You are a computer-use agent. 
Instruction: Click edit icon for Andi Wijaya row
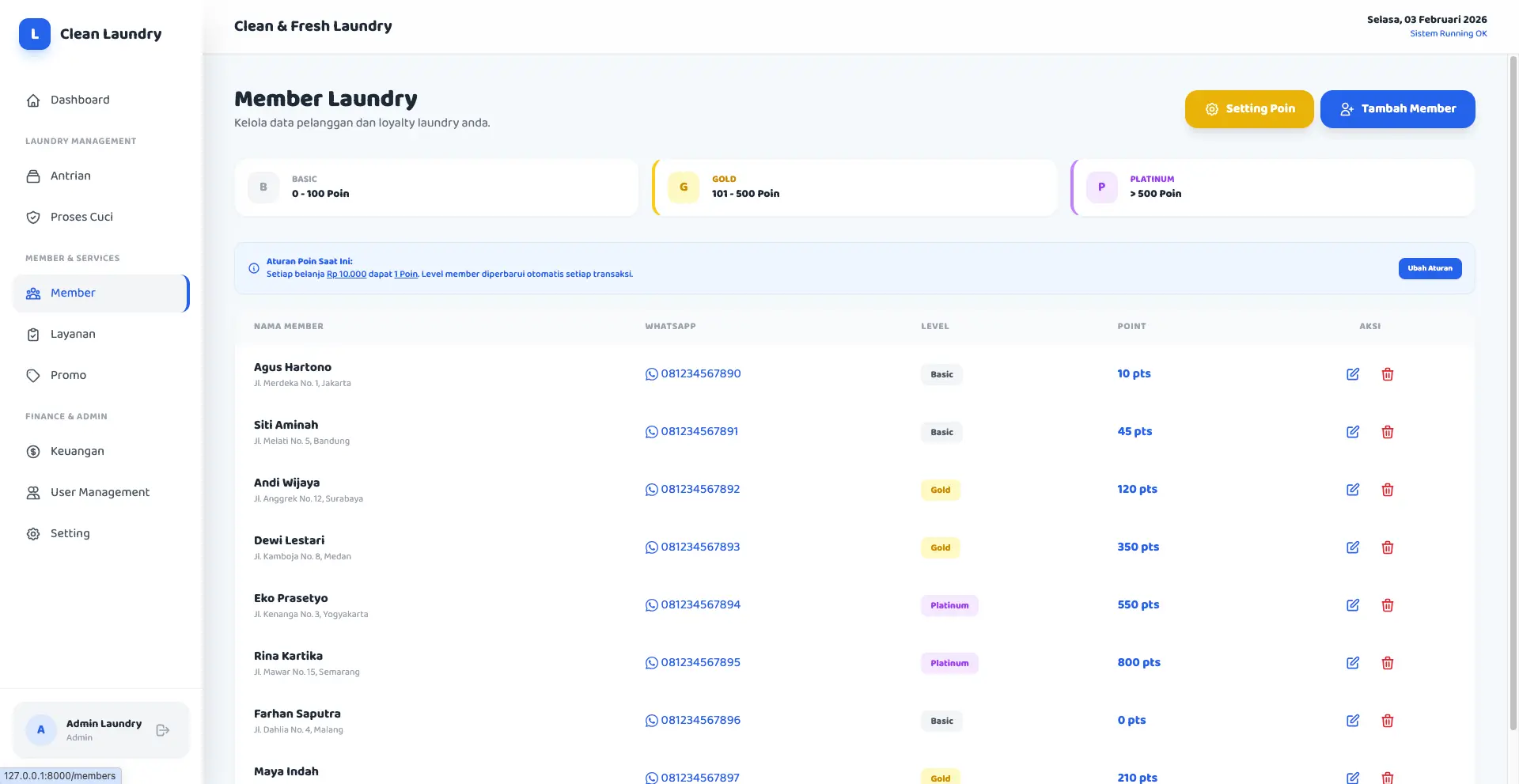click(x=1353, y=490)
